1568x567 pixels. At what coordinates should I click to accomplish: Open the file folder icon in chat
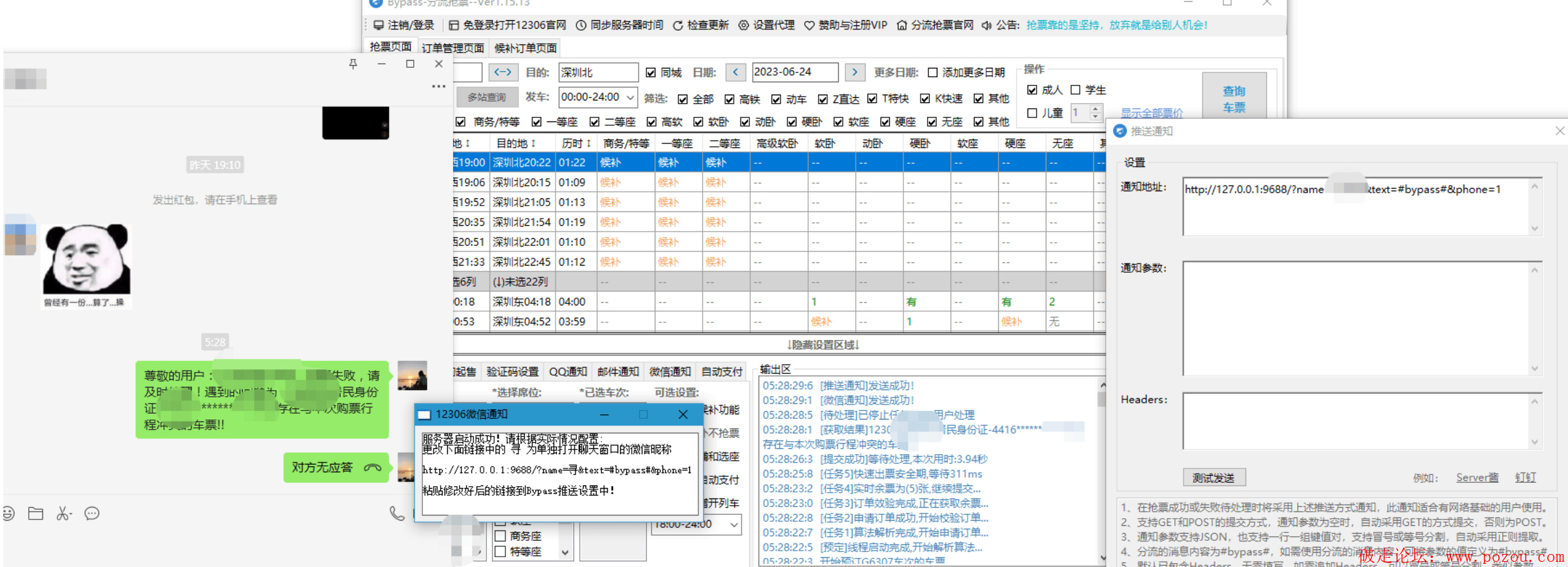click(36, 513)
